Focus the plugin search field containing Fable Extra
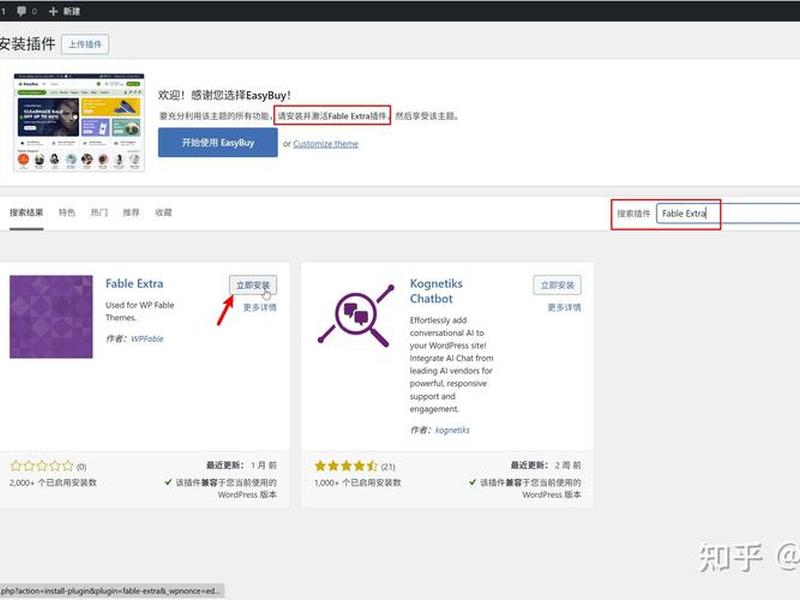 pyautogui.click(x=728, y=214)
